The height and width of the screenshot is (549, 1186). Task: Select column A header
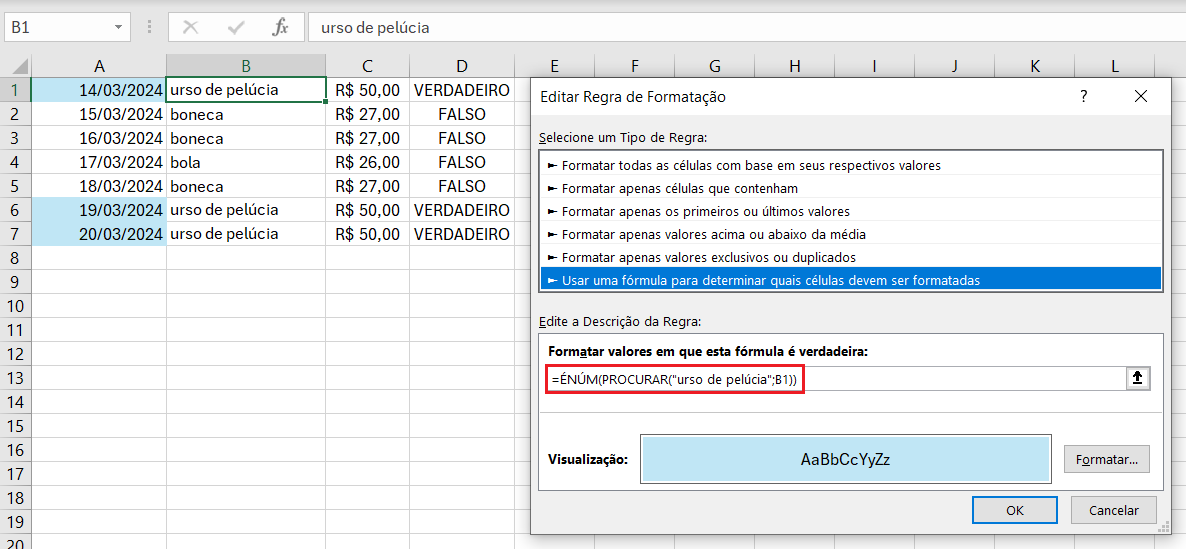99,66
